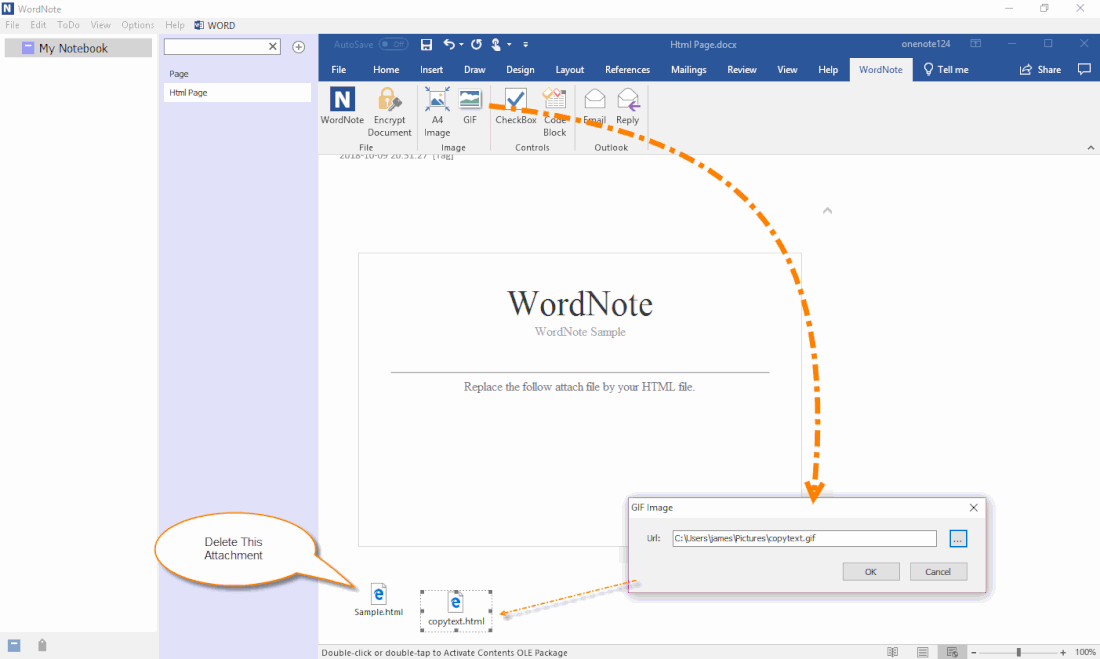Image resolution: width=1100 pixels, height=659 pixels.
Task: Adjust the zoom slider handle
Action: tap(1019, 652)
